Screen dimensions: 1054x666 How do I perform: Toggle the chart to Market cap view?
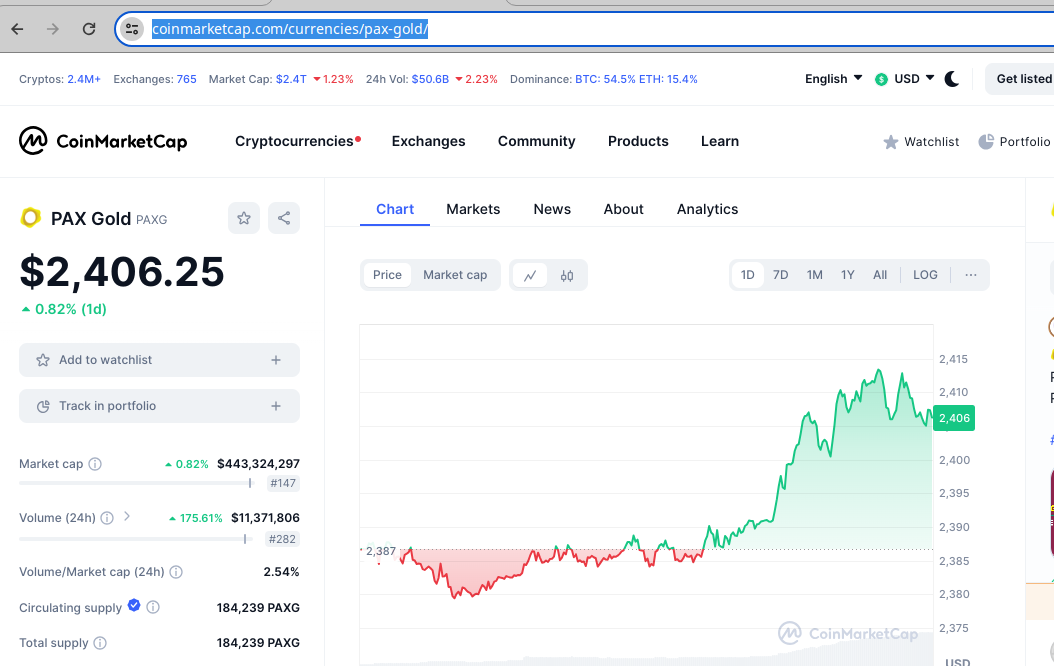pos(455,275)
